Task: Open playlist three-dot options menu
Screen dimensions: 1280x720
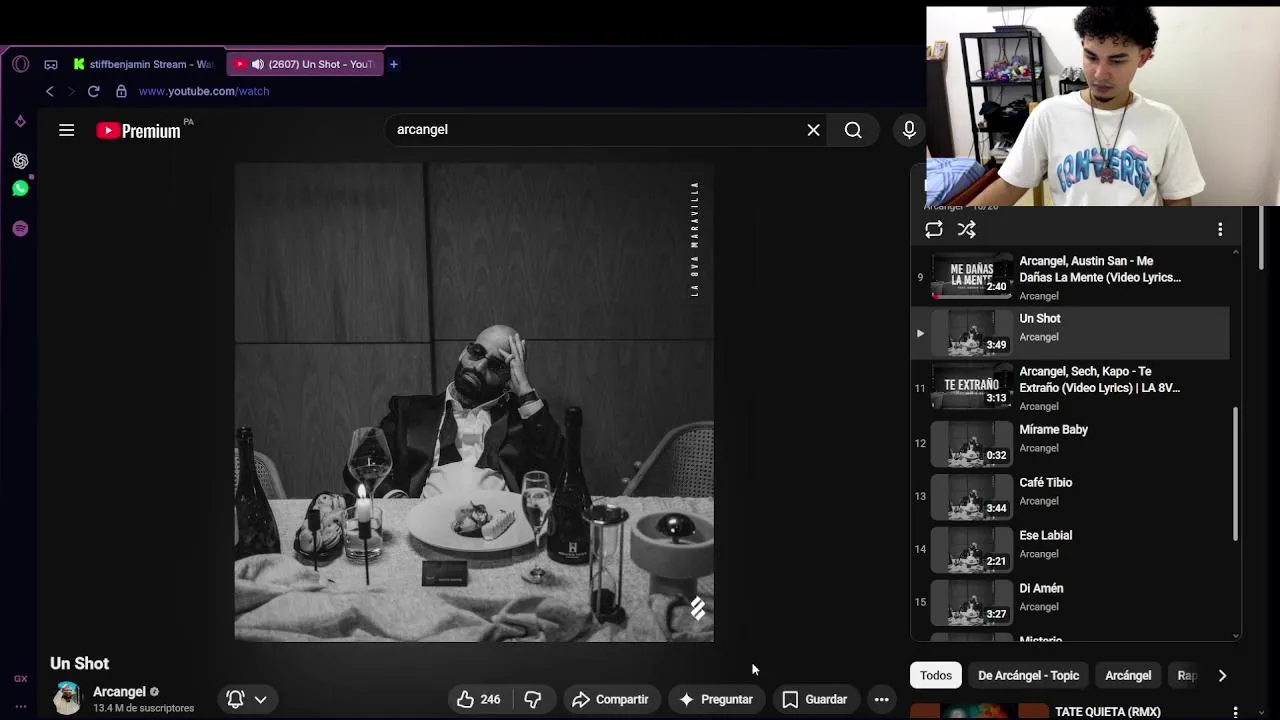Action: click(x=1220, y=230)
